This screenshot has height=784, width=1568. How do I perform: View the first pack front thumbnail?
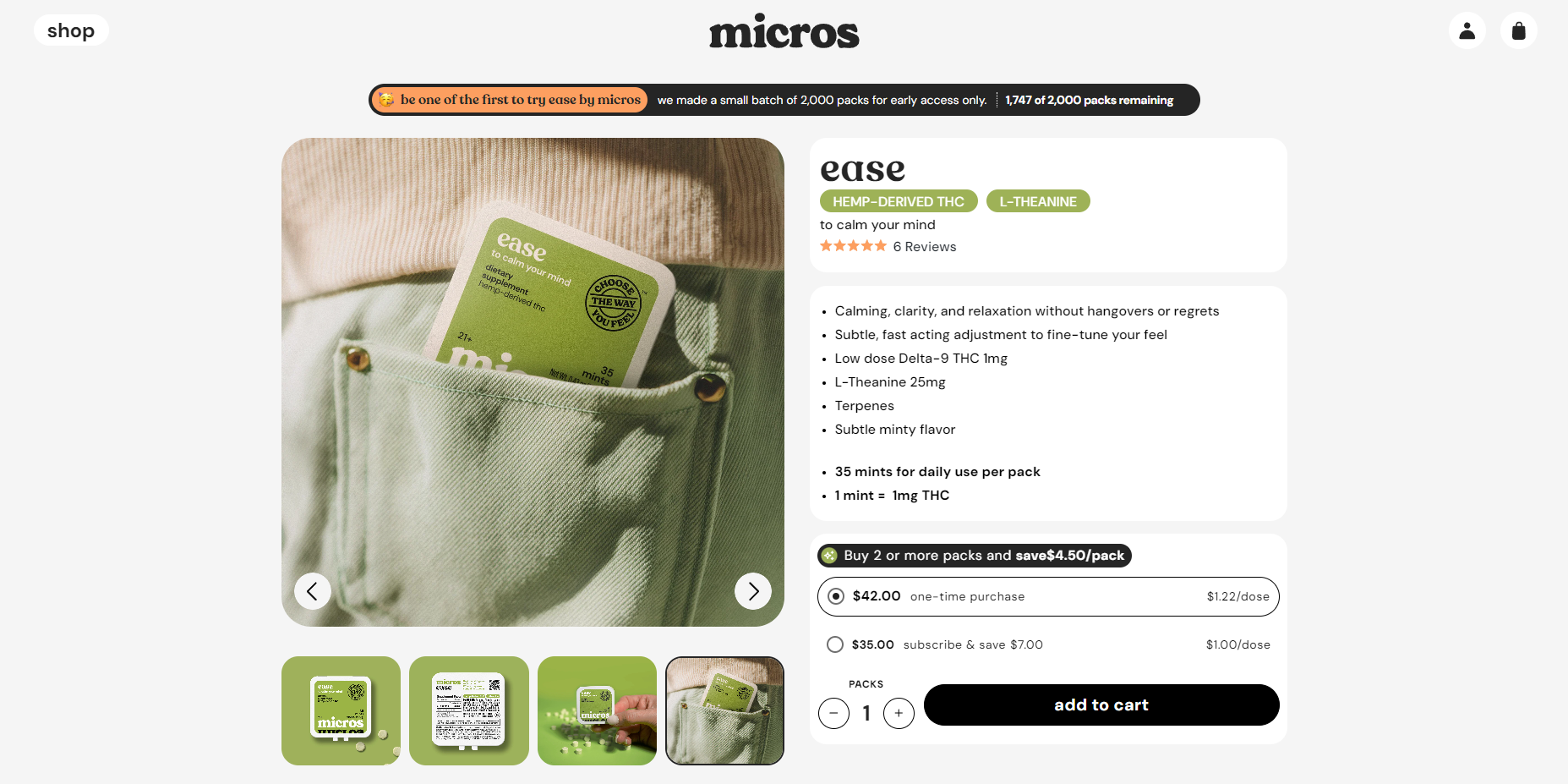[341, 710]
